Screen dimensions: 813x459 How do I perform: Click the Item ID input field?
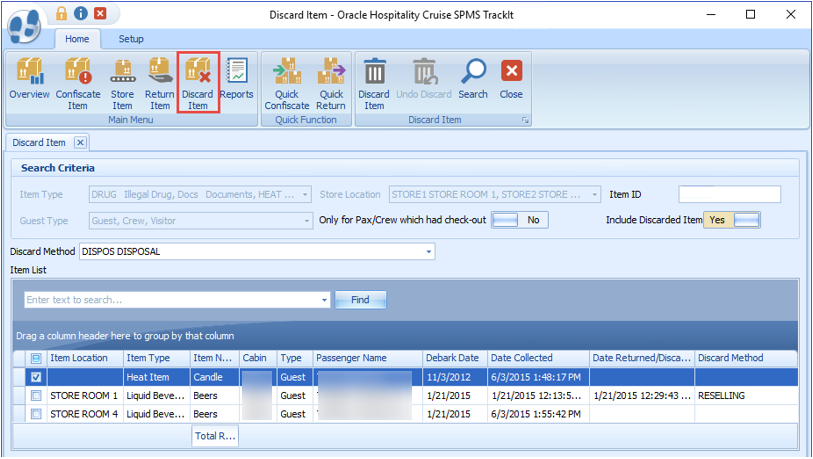click(729, 194)
